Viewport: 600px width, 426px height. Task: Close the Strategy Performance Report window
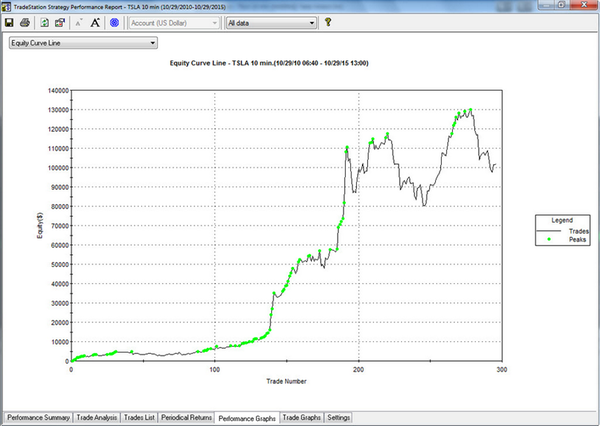(x=584, y=5)
